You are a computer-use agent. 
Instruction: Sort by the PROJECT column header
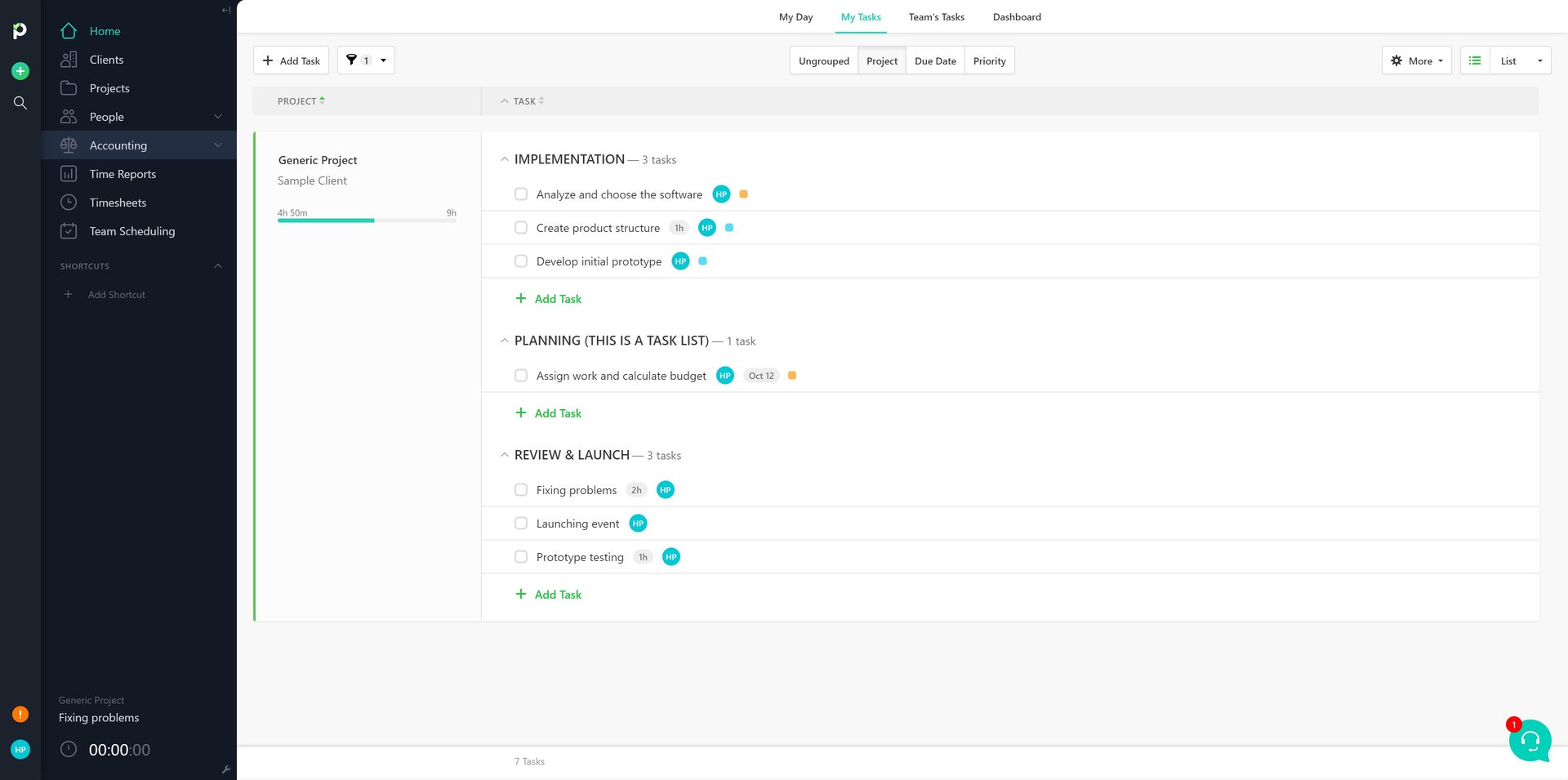[x=301, y=101]
